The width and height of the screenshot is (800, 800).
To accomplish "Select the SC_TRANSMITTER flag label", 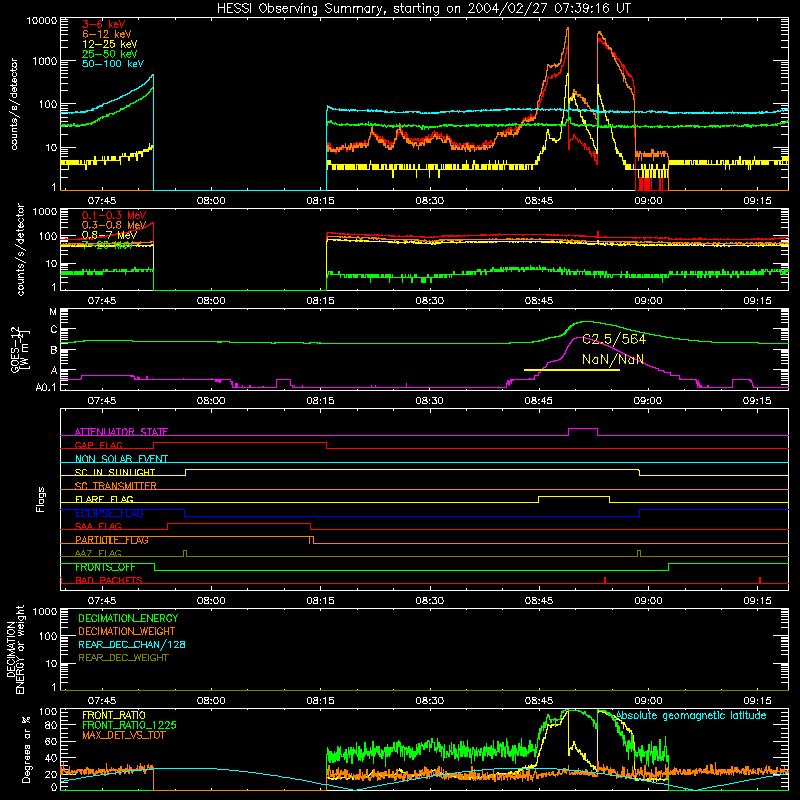I will [115, 486].
